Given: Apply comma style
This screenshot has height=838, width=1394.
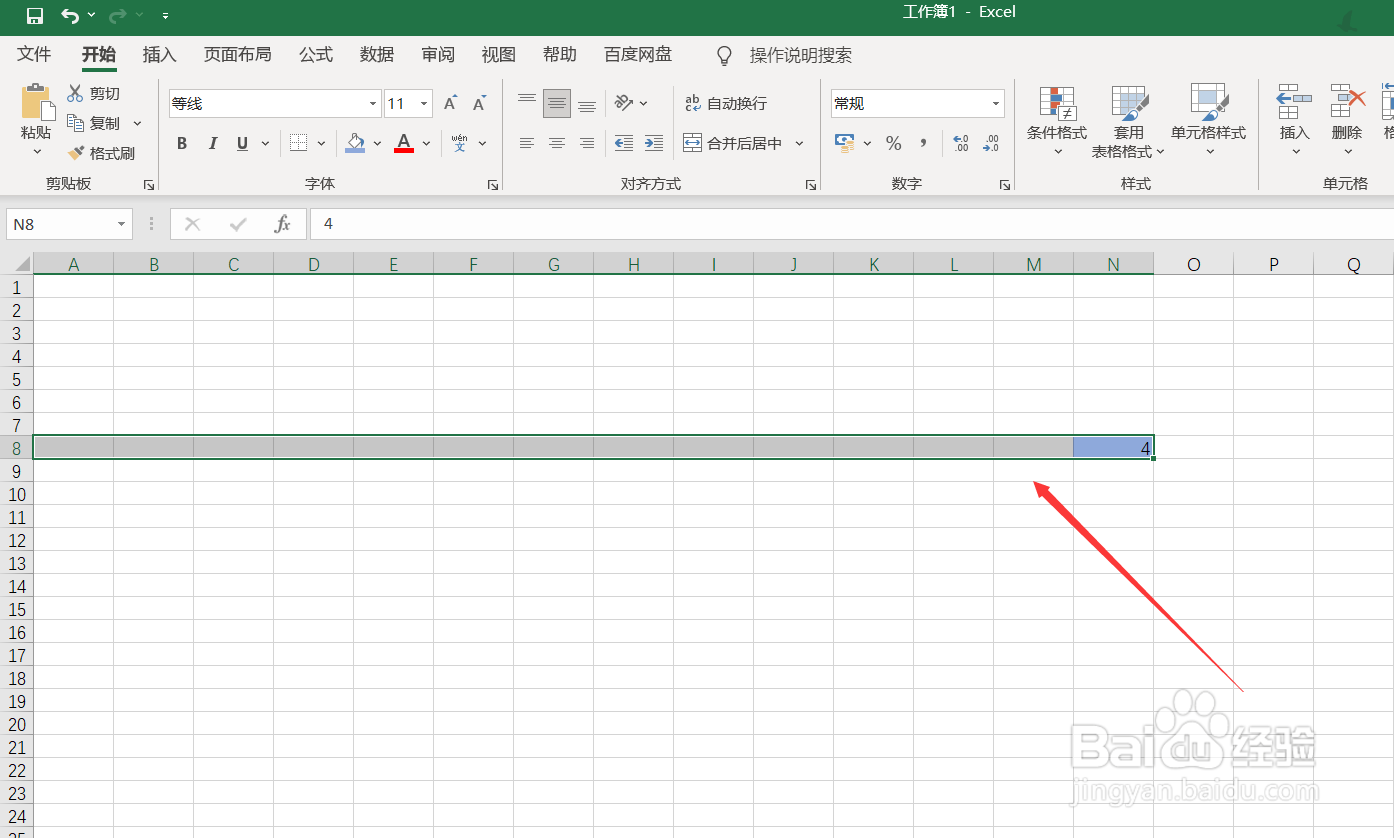Looking at the screenshot, I should 923,143.
